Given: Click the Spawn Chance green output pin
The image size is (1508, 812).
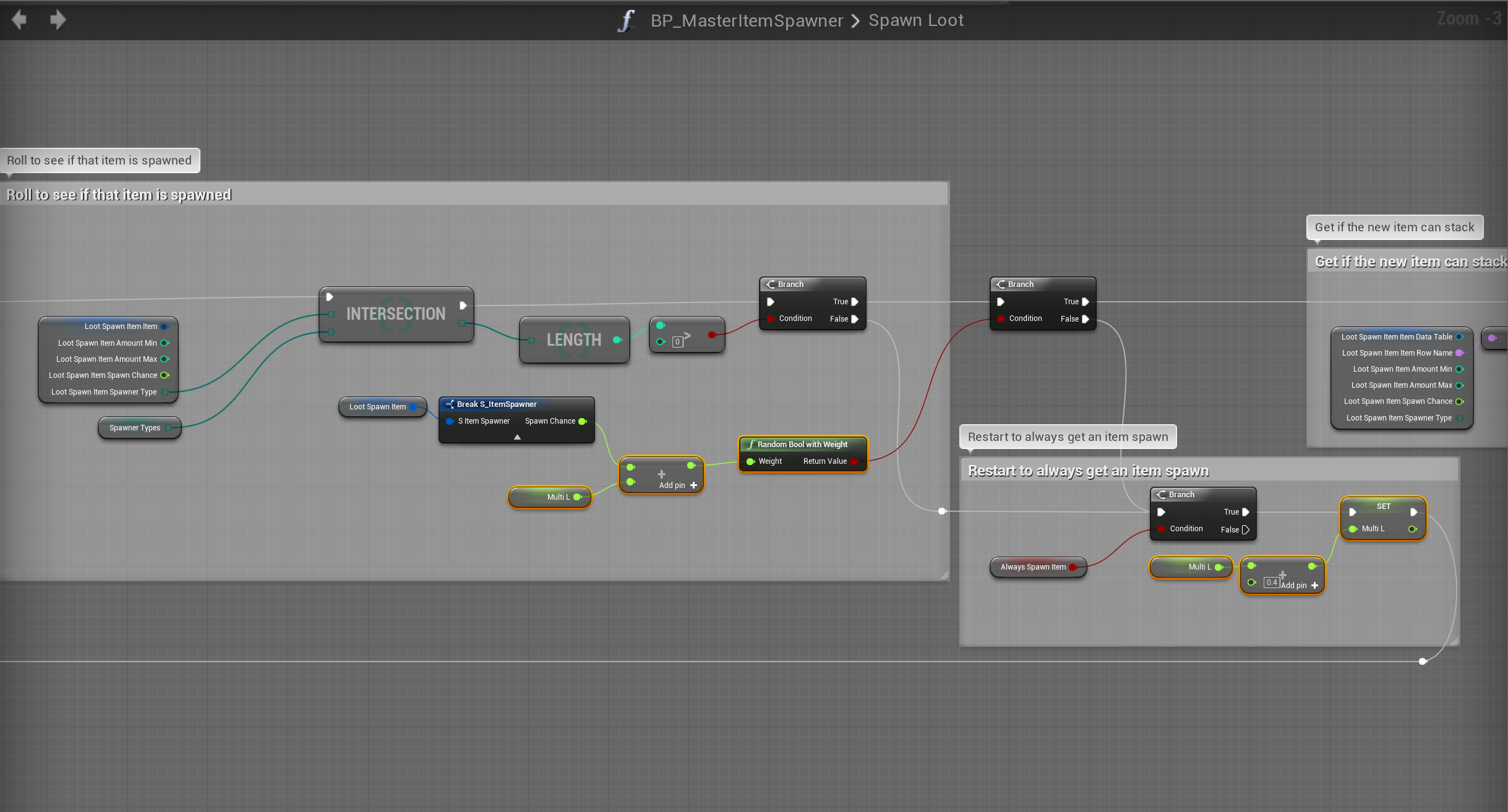Looking at the screenshot, I should [582, 421].
